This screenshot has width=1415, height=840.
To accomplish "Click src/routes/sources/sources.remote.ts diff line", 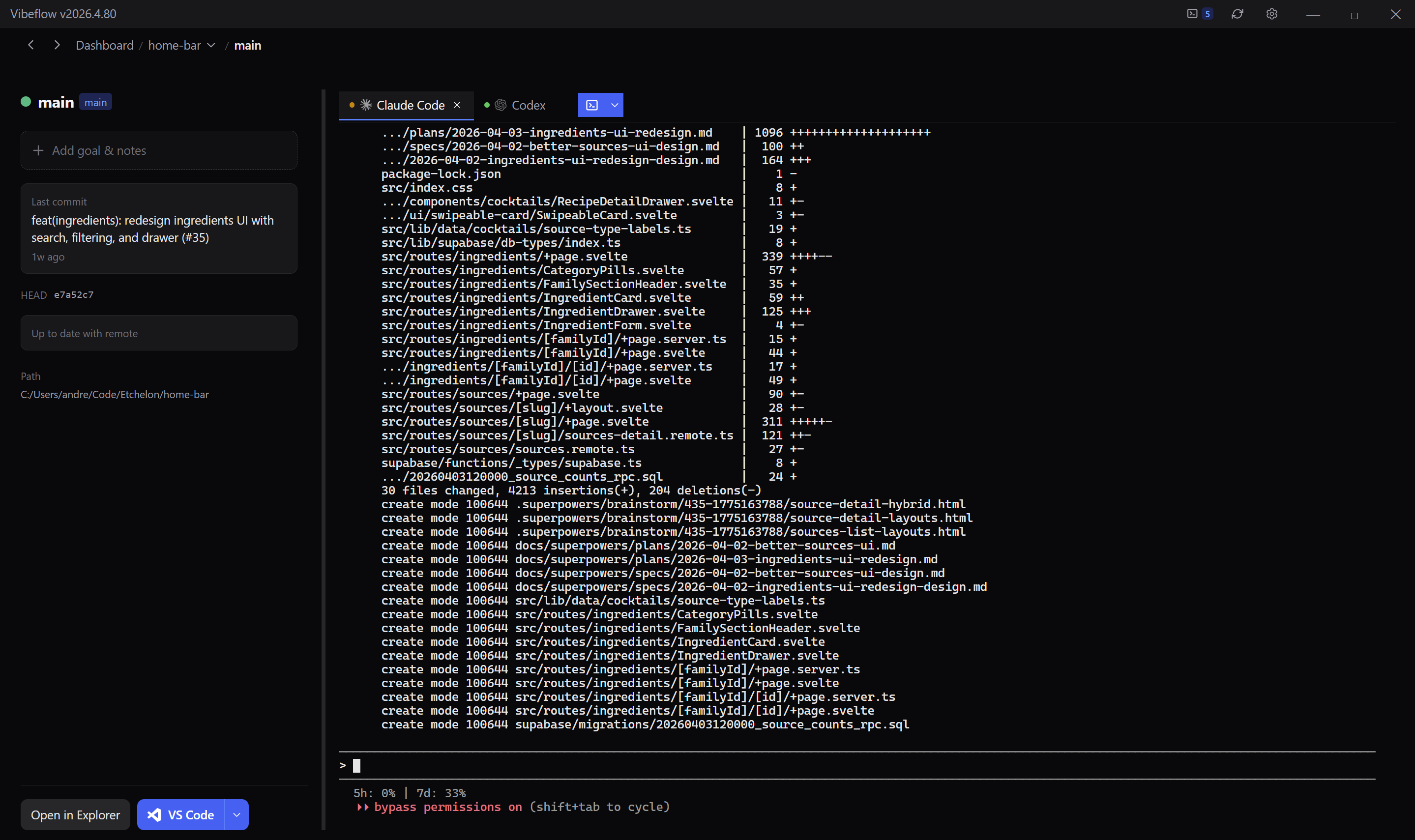I will pyautogui.click(x=592, y=449).
